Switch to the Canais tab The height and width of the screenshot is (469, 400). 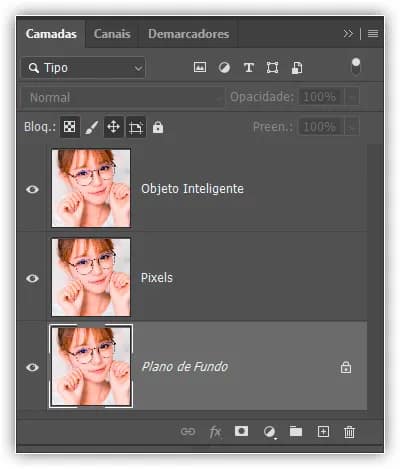(x=112, y=34)
